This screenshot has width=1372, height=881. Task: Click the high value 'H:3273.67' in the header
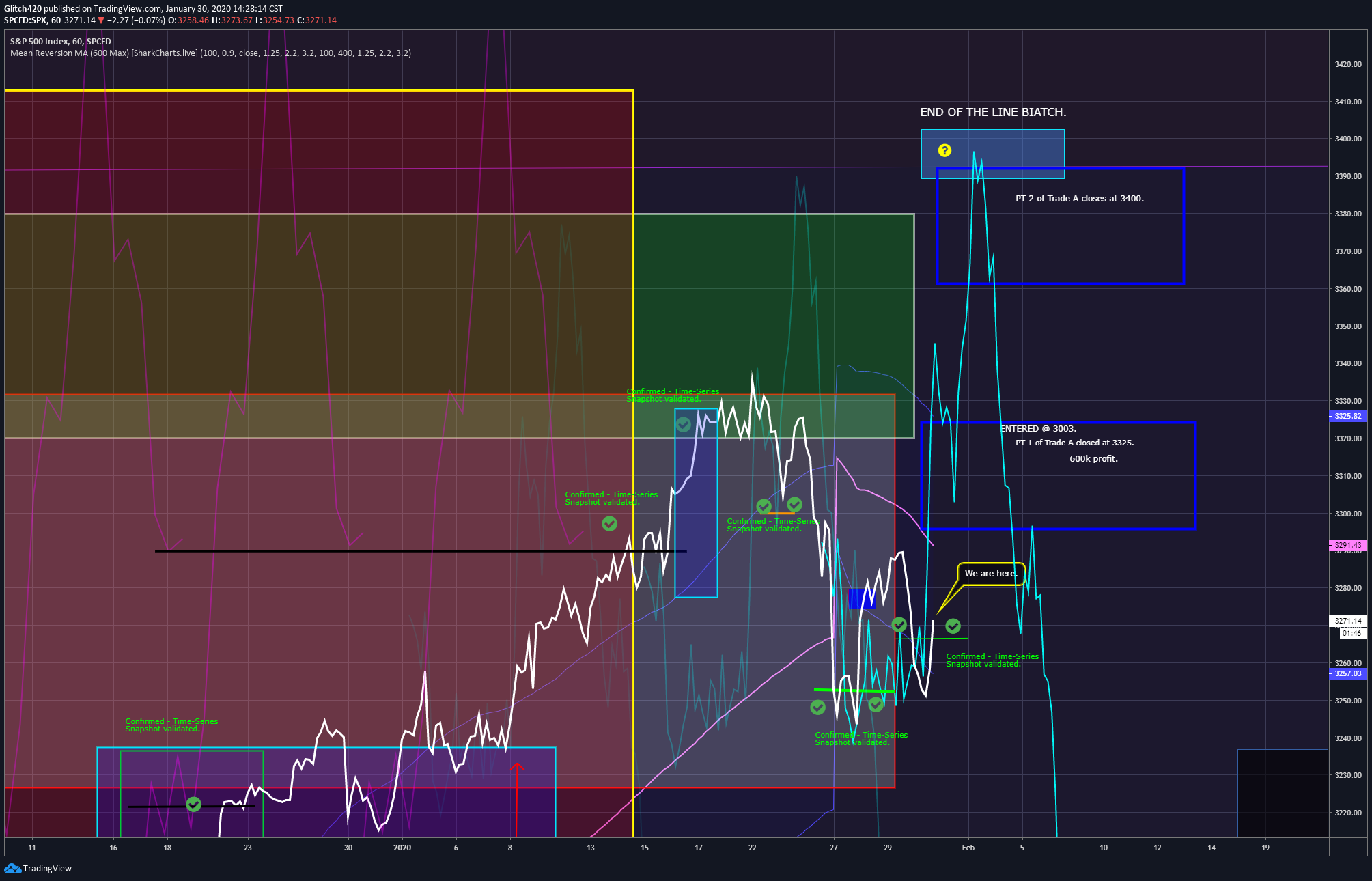coord(232,20)
